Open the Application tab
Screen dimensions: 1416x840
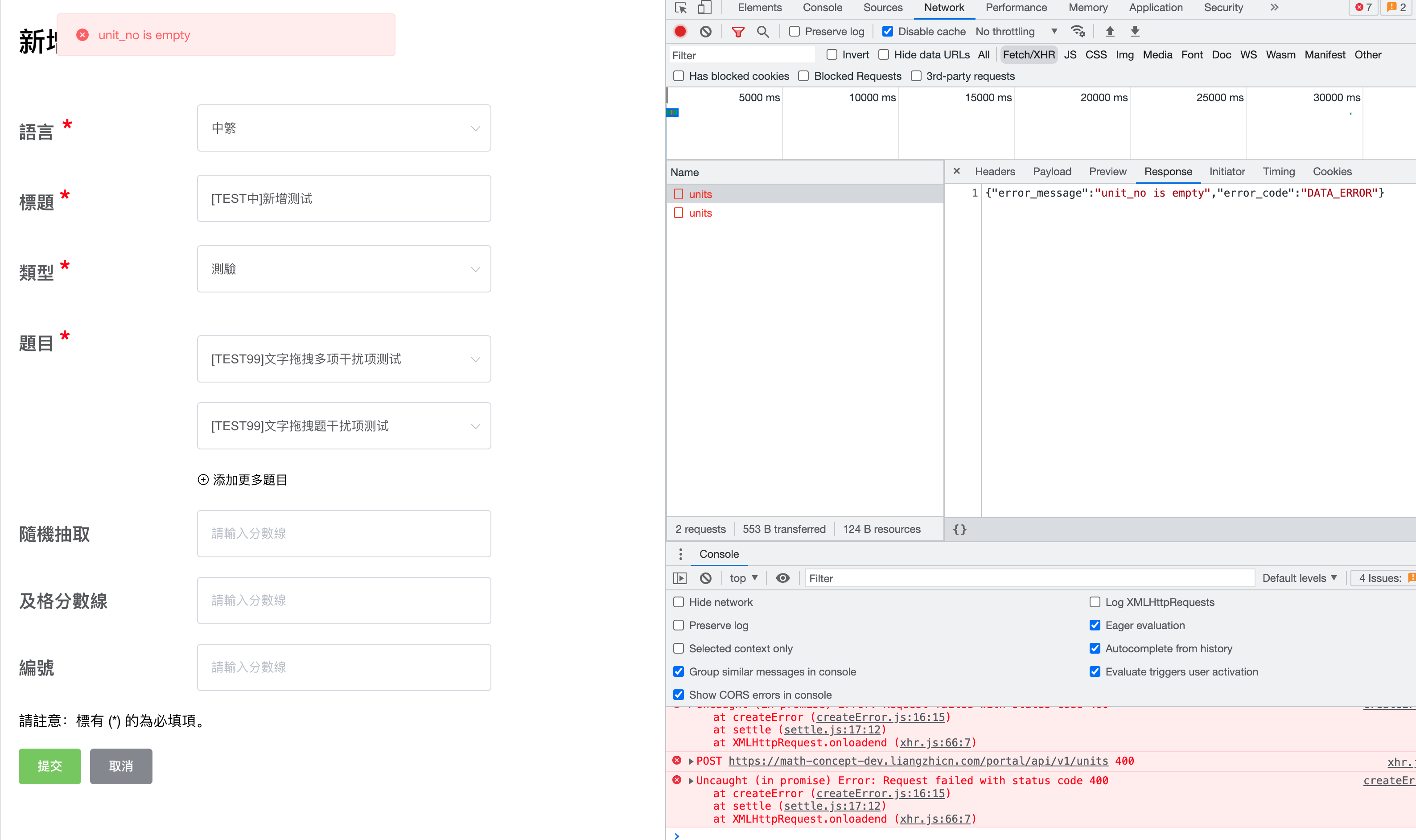(1156, 8)
